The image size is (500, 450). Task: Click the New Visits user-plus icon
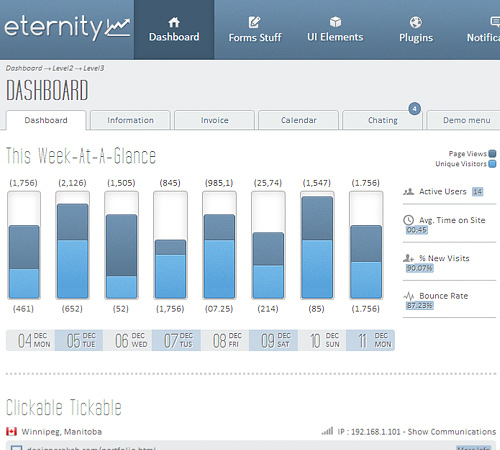[408, 258]
